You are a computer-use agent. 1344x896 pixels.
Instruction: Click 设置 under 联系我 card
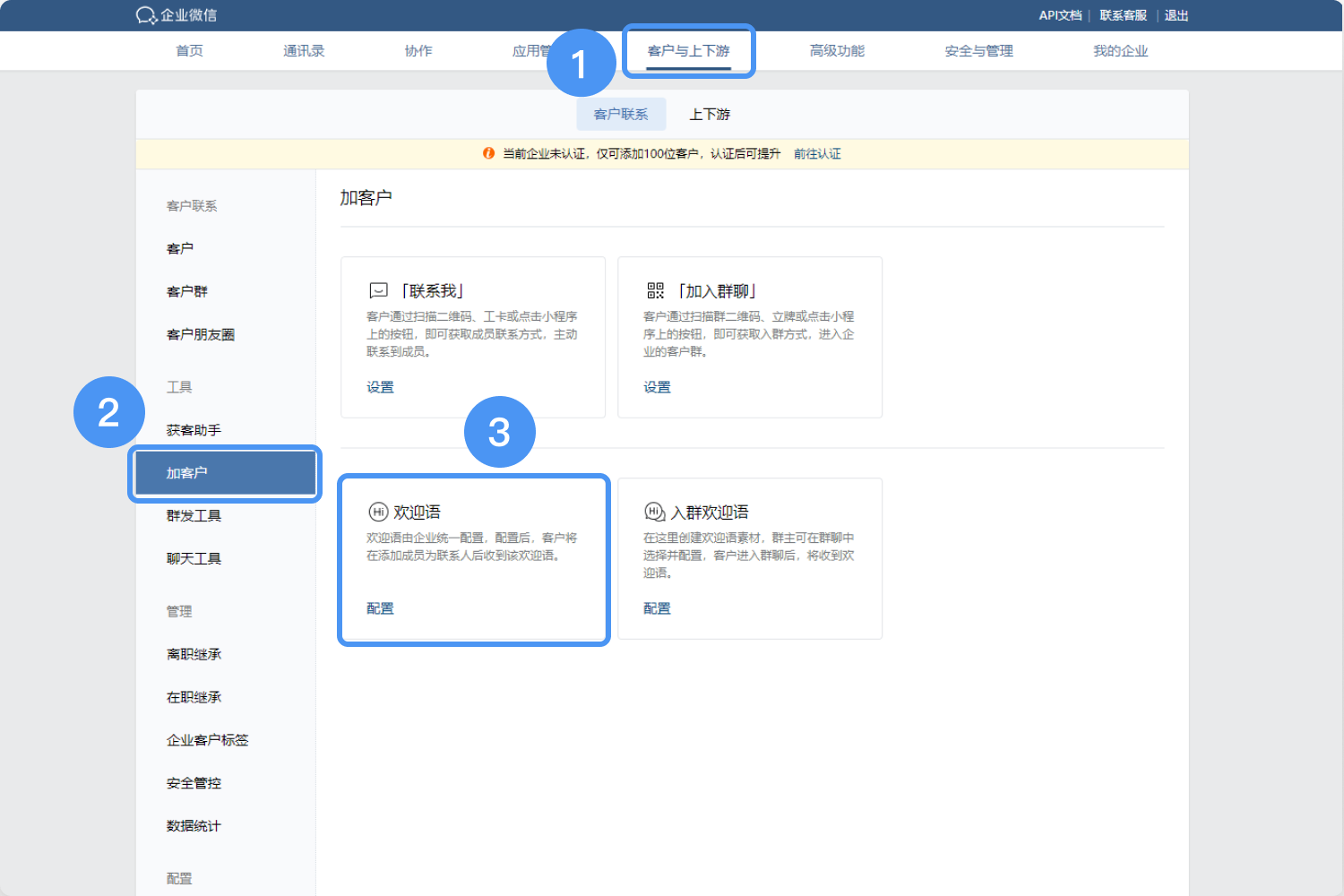coord(380,387)
